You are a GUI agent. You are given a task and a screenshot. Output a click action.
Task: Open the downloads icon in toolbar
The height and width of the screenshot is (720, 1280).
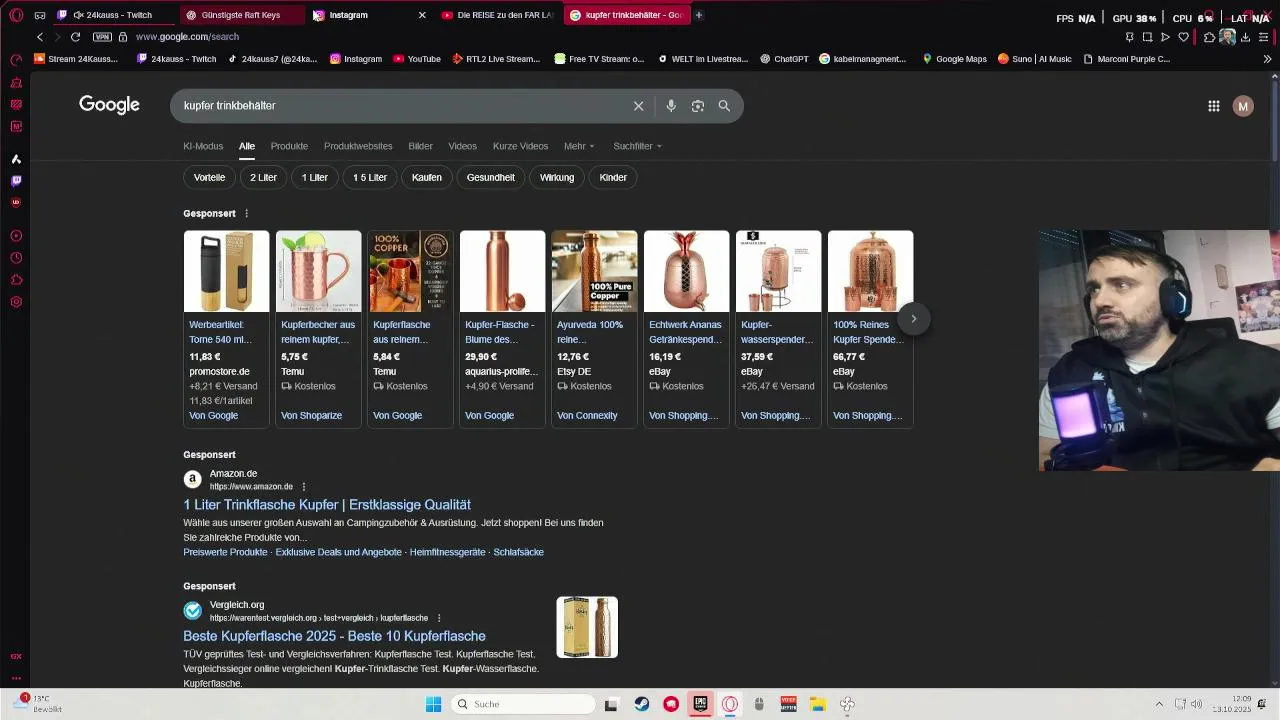pyautogui.click(x=1245, y=37)
